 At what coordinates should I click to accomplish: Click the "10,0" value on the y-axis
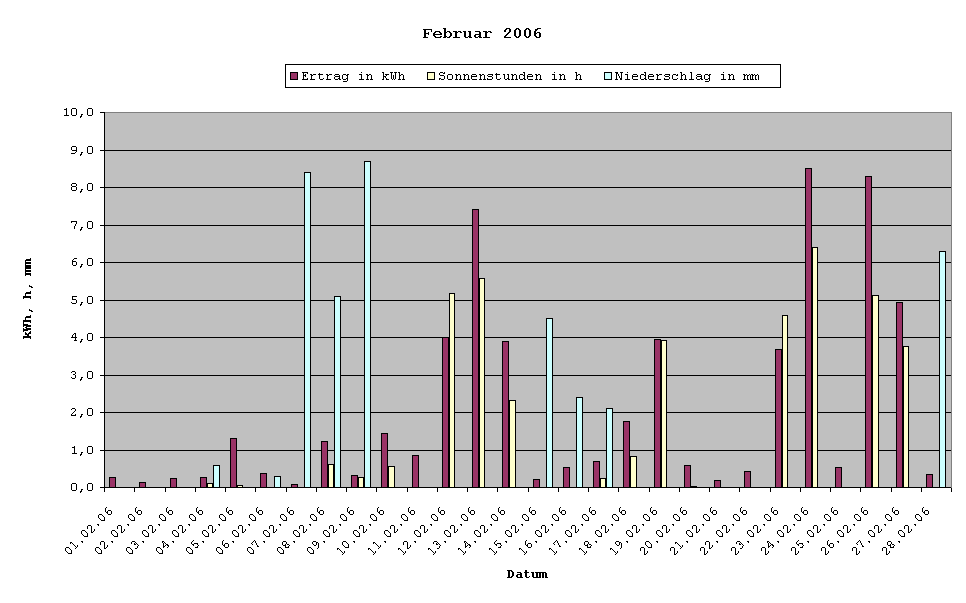(77, 113)
